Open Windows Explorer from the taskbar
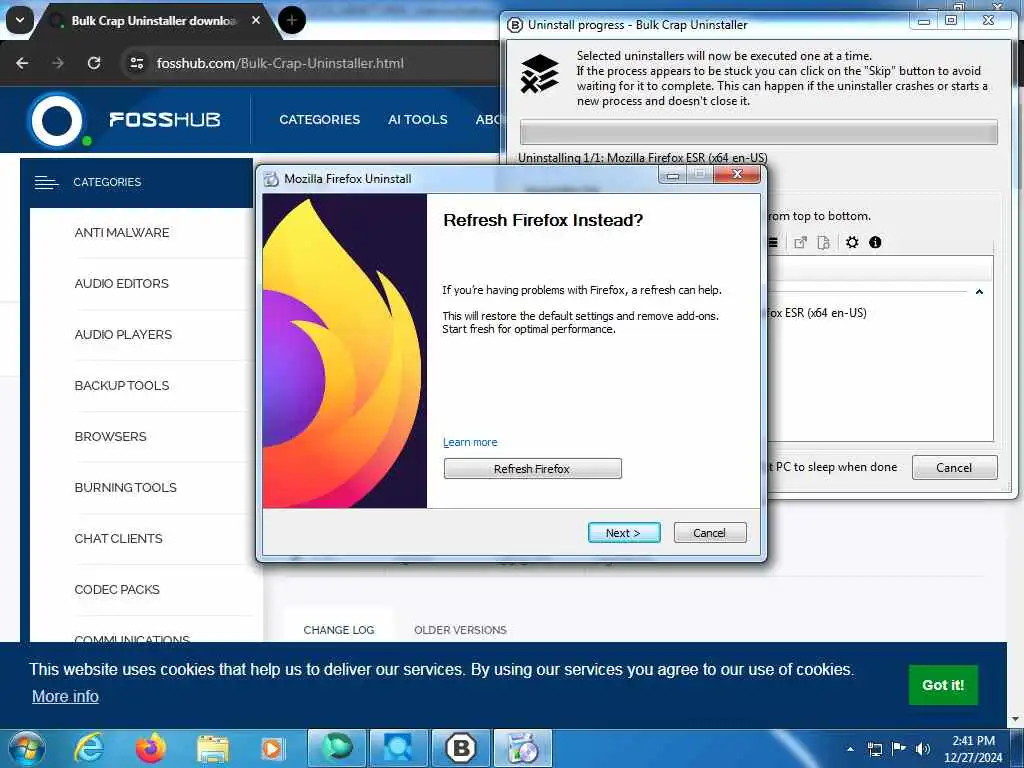The image size is (1024, 768). 213,748
